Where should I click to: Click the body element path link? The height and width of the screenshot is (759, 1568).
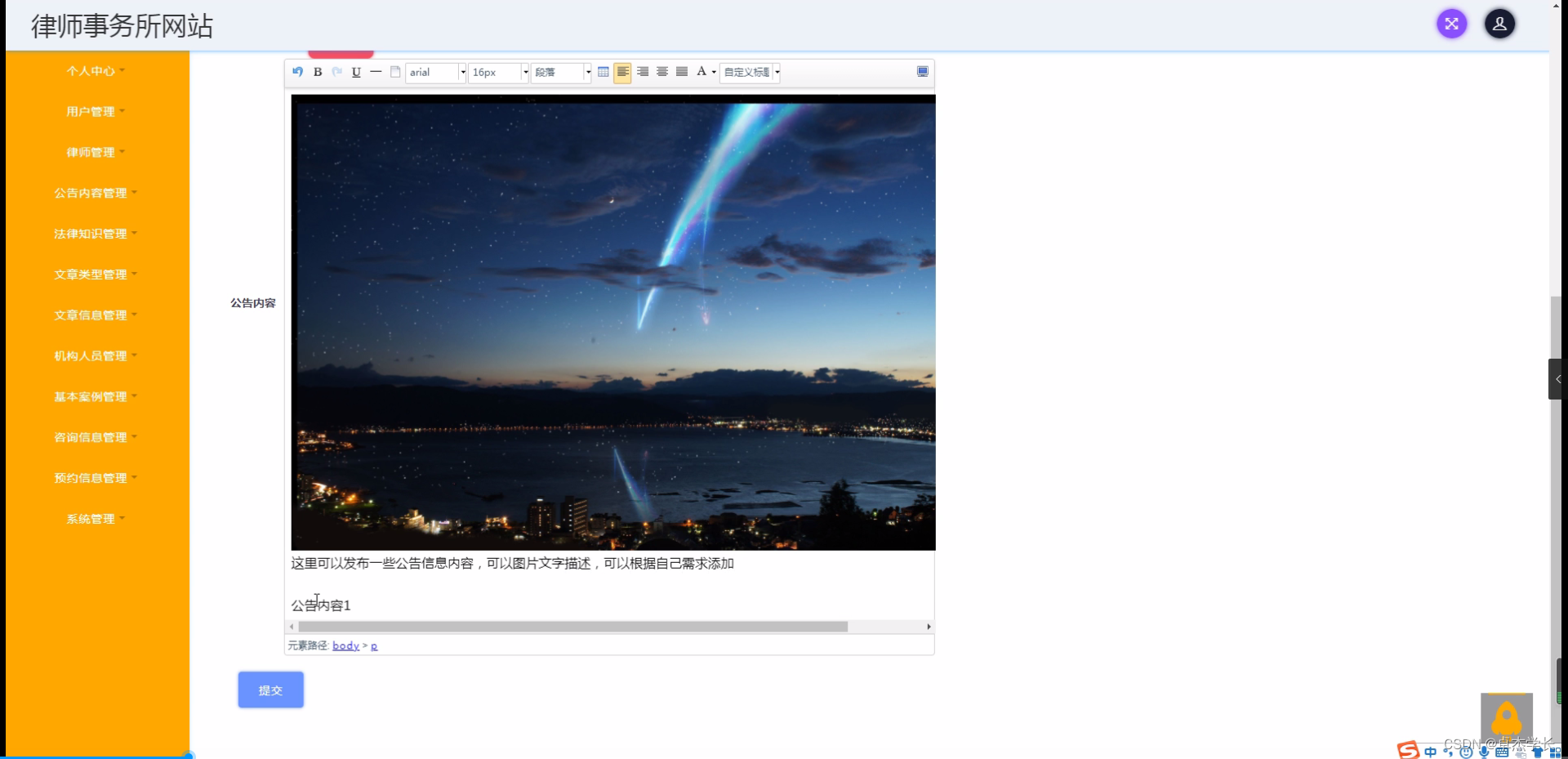tap(345, 646)
